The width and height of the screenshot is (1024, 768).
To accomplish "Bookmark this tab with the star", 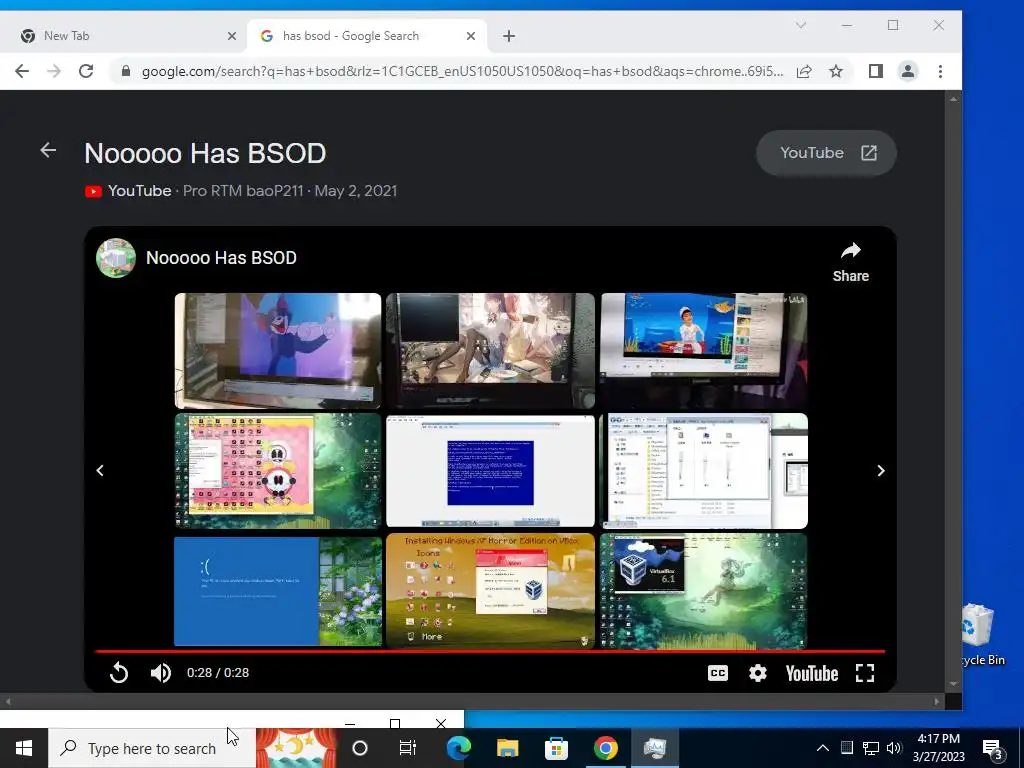I will pos(836,71).
